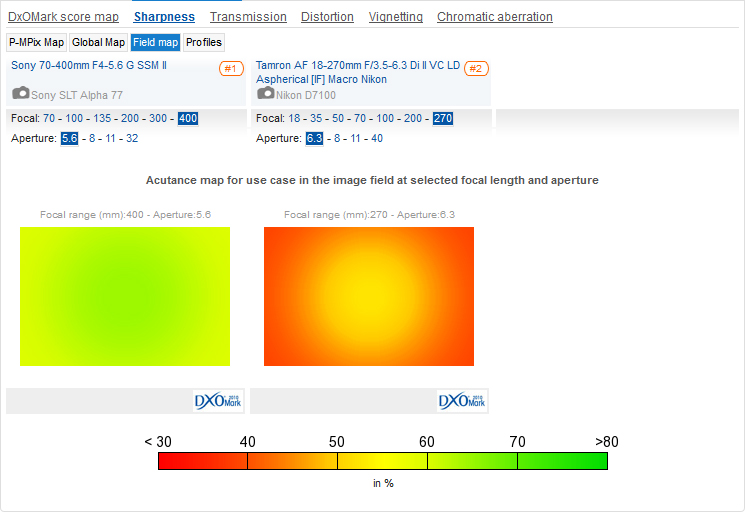
Task: Click the red under-40 legend segment
Action: (x=203, y=461)
